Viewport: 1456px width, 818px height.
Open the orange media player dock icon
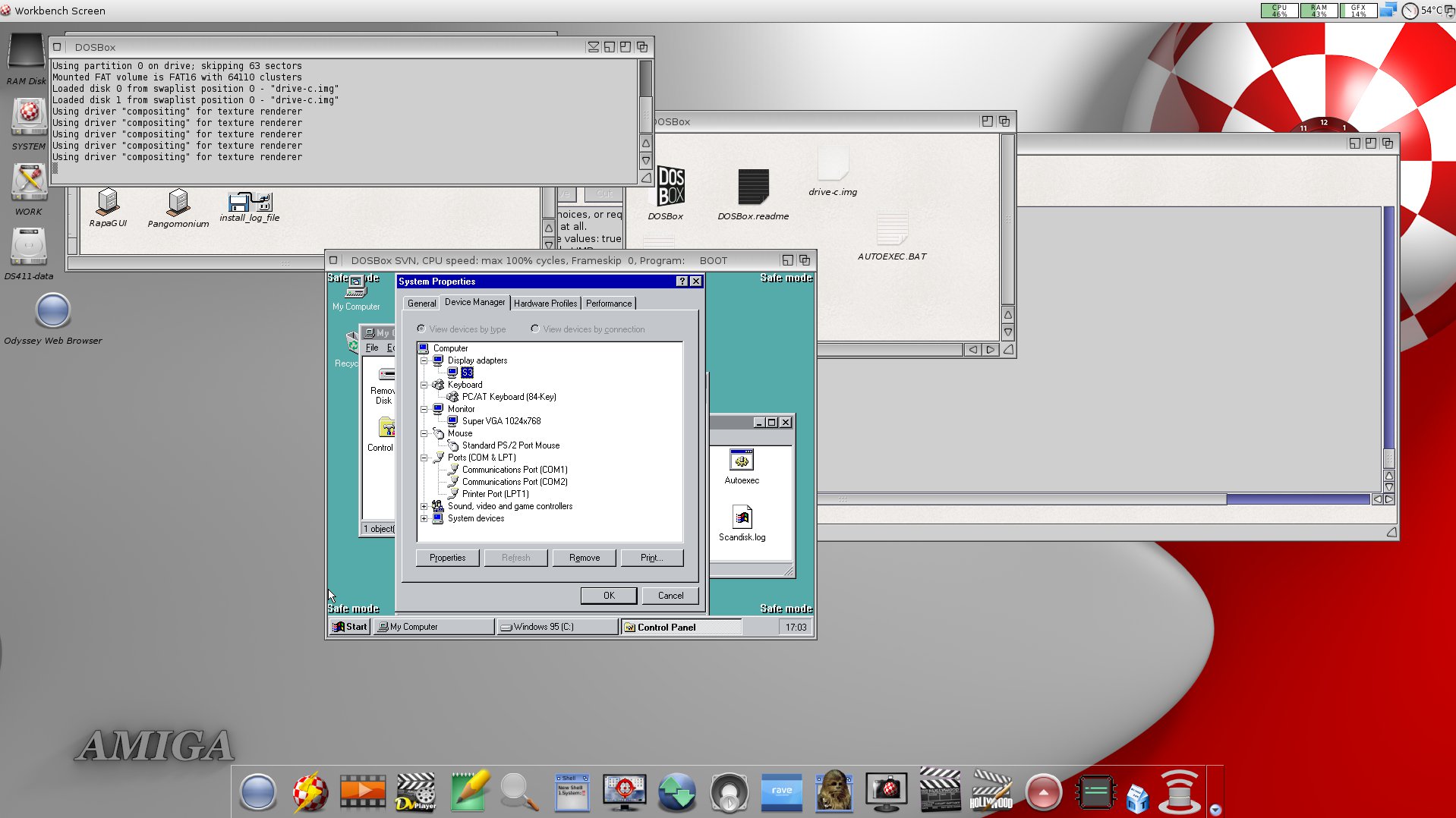pyautogui.click(x=363, y=791)
